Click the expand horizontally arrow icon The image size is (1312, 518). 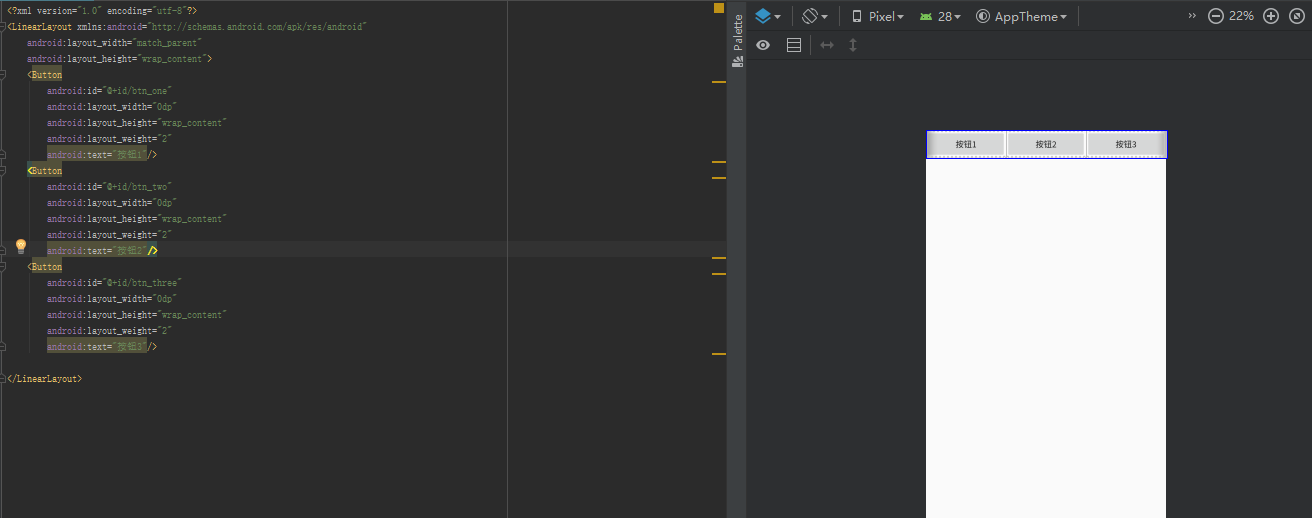pos(827,45)
